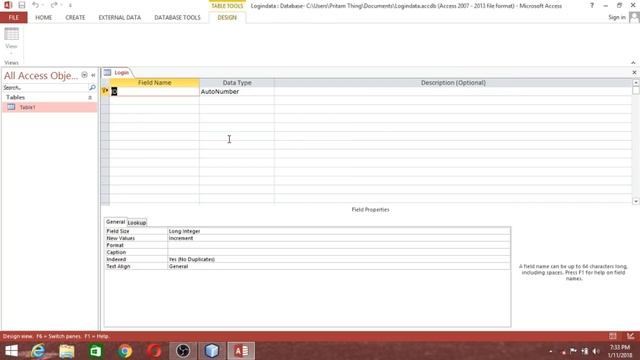This screenshot has width=640, height=360.
Task: Click the empty Caption property box
Action: (339, 252)
